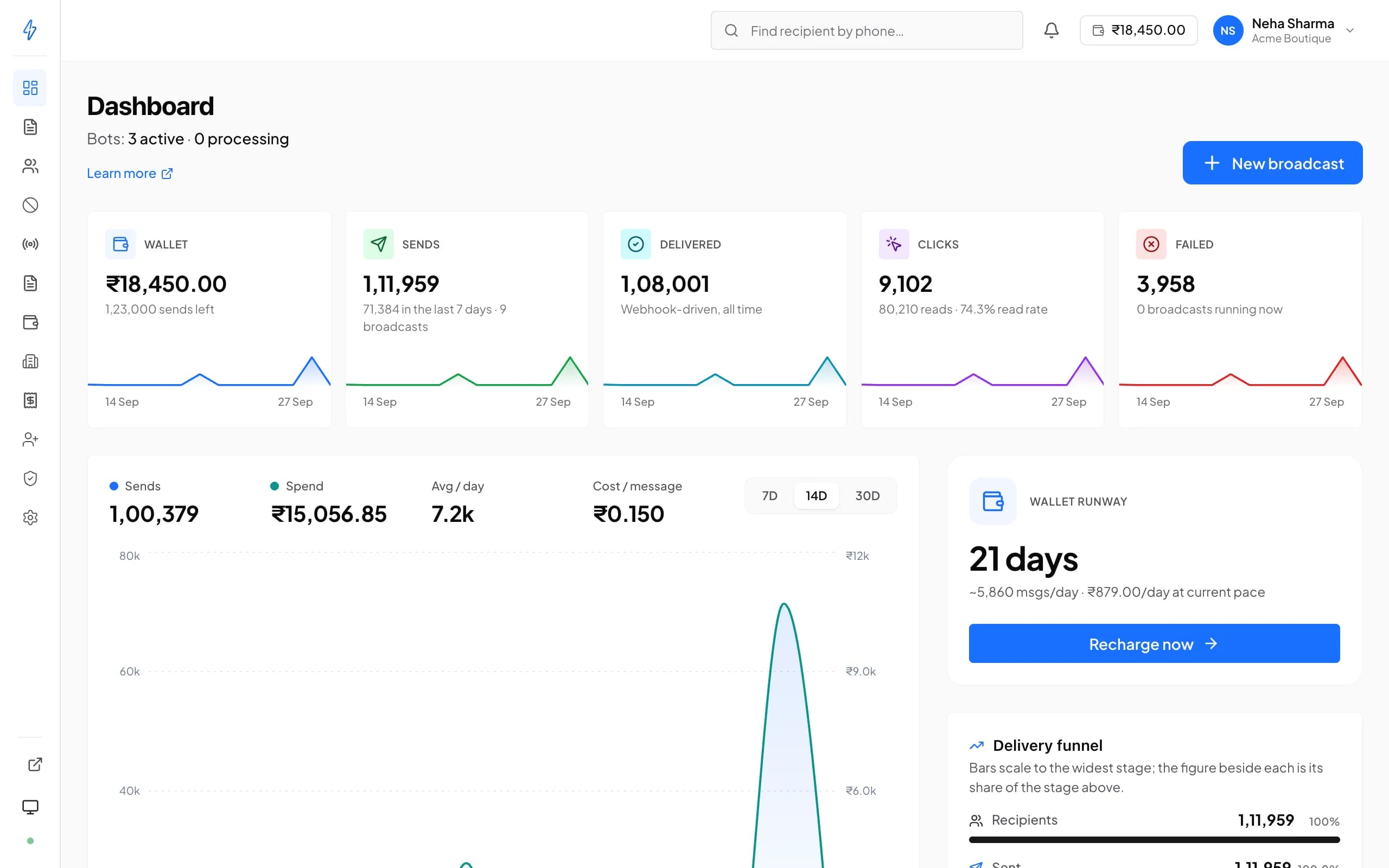Click the Clicks card cursor icon
Image resolution: width=1389 pixels, height=868 pixels.
(894, 244)
